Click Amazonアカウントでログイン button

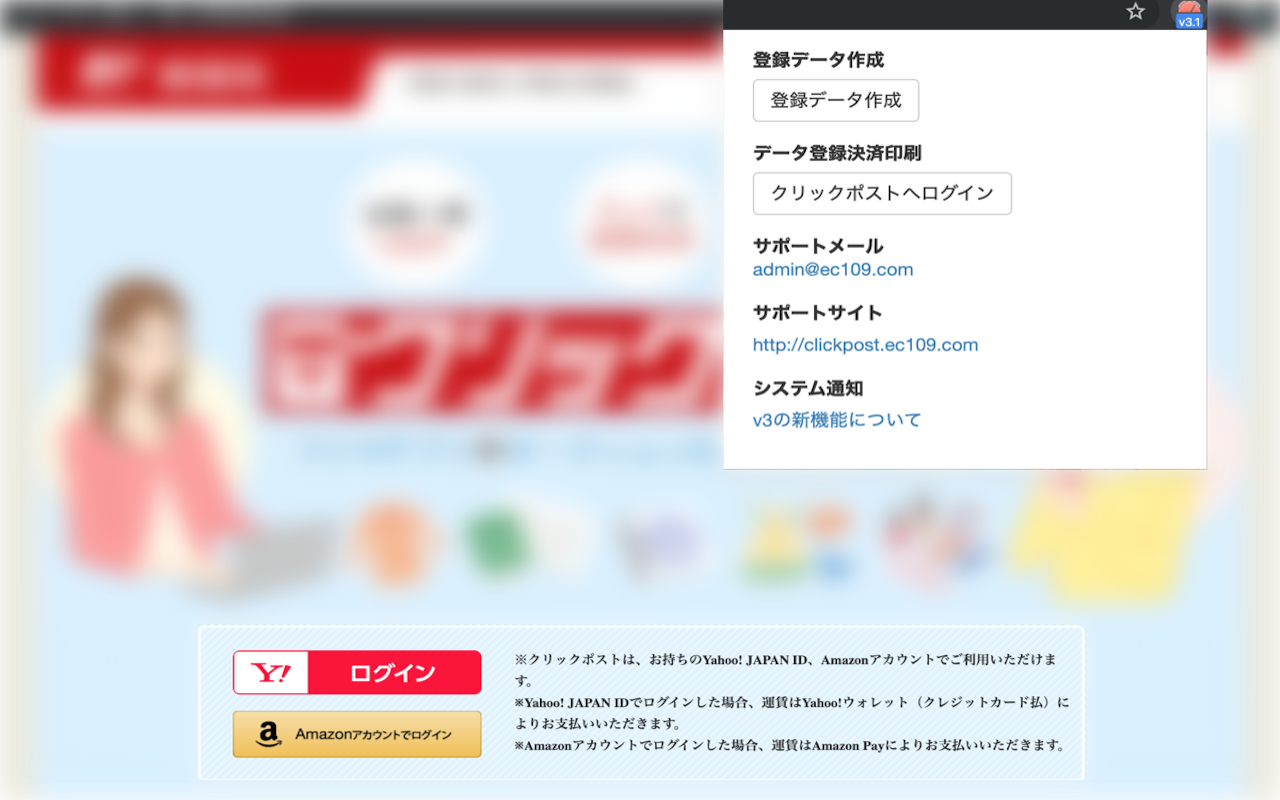[x=357, y=734]
